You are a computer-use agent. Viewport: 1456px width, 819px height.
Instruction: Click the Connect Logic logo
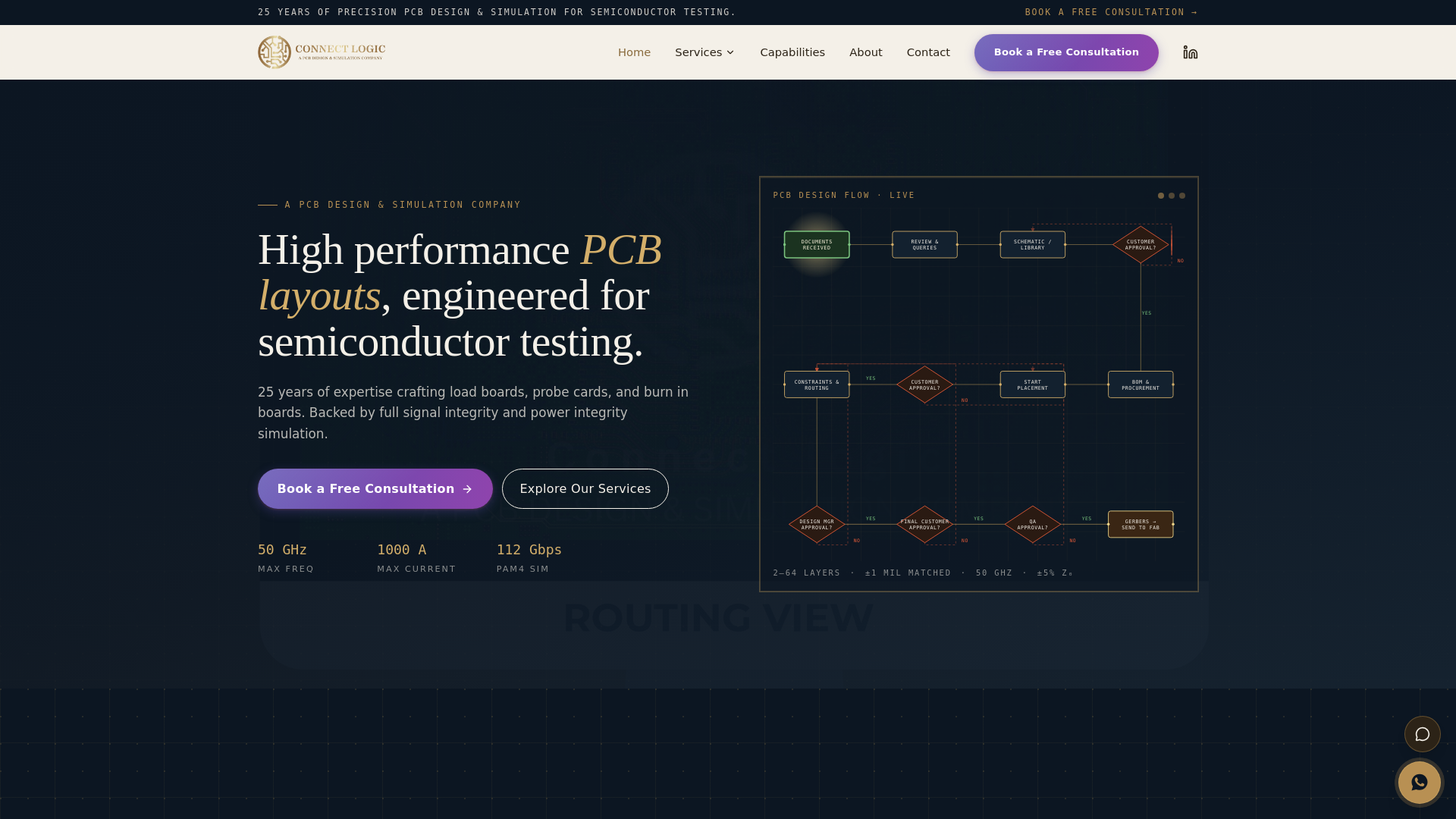point(322,52)
